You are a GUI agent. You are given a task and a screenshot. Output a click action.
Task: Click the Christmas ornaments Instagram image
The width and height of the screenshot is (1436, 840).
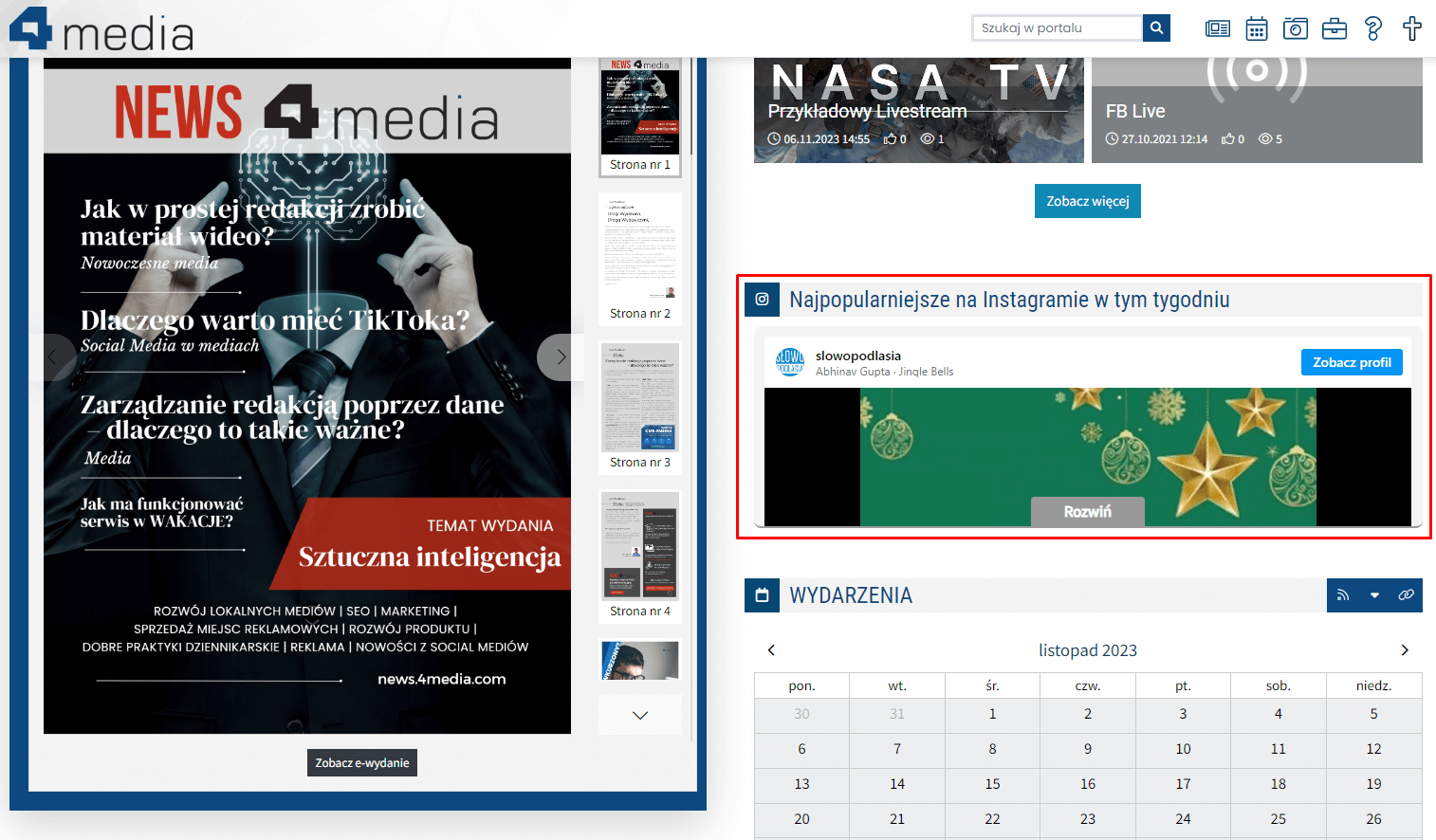pyautogui.click(x=1088, y=457)
